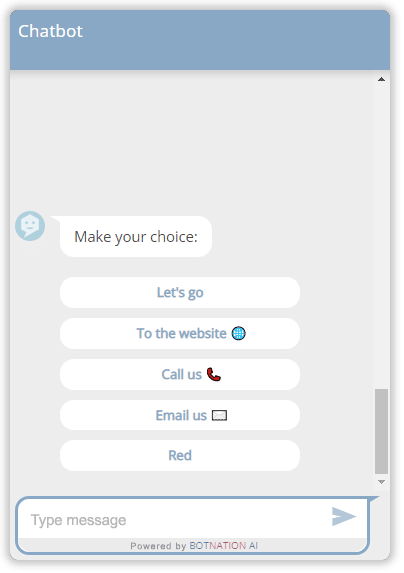Click the Chatbot title in the header

[x=50, y=31]
